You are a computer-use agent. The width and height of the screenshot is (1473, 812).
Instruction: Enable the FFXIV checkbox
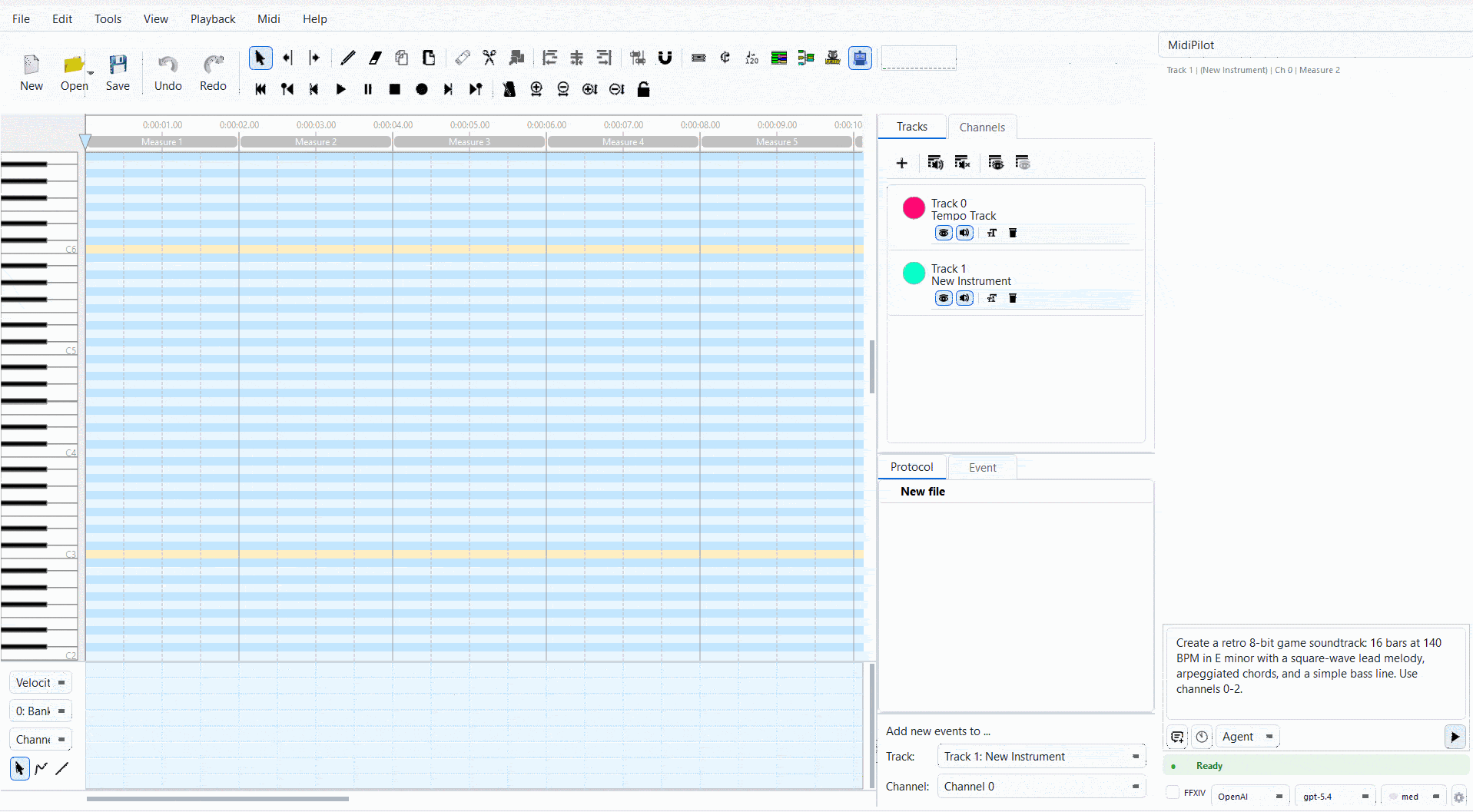[1173, 793]
